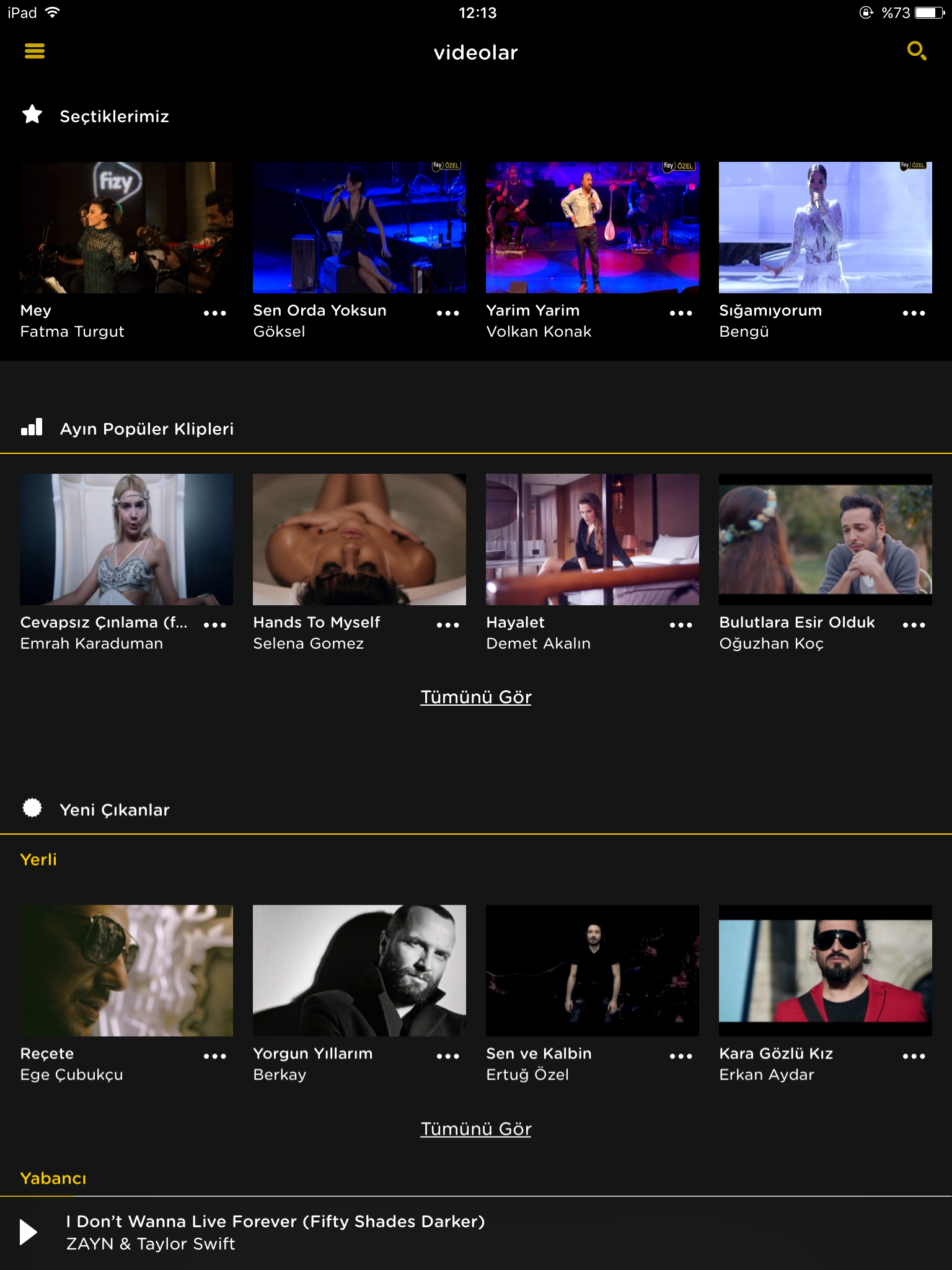Tap the Ayın Popüler Klipleri heading
The image size is (952, 1270).
(147, 429)
